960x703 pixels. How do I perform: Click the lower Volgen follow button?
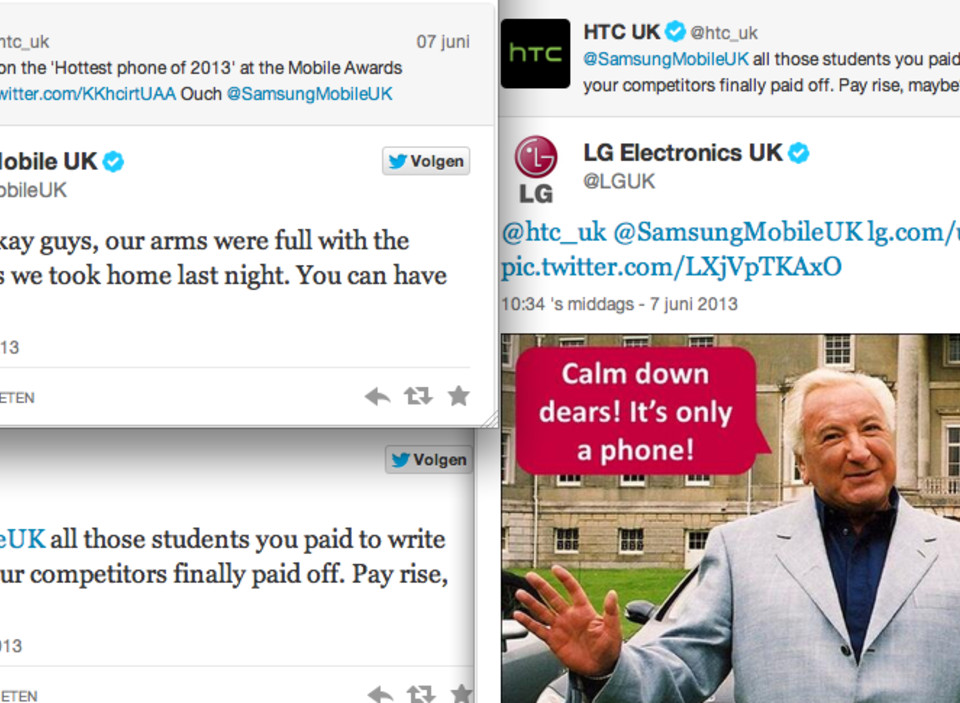coord(429,460)
